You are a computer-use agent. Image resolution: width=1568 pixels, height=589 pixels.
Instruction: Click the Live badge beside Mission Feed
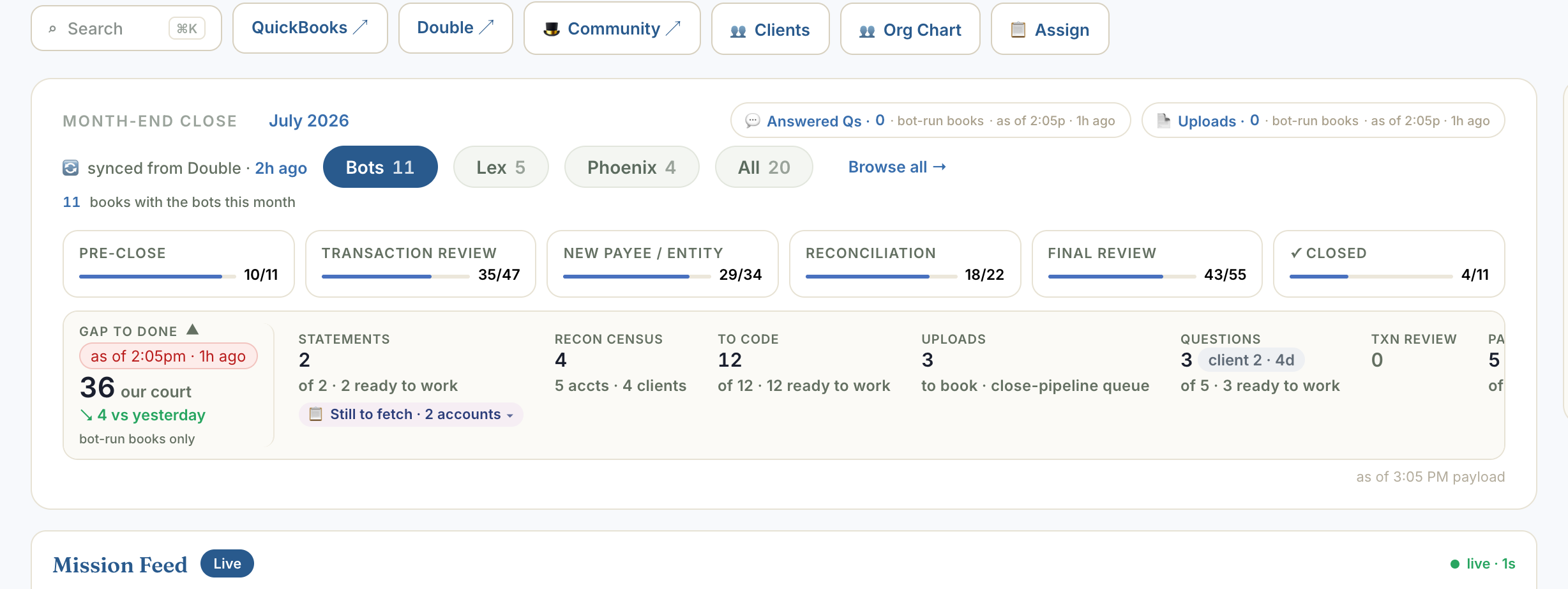click(227, 563)
